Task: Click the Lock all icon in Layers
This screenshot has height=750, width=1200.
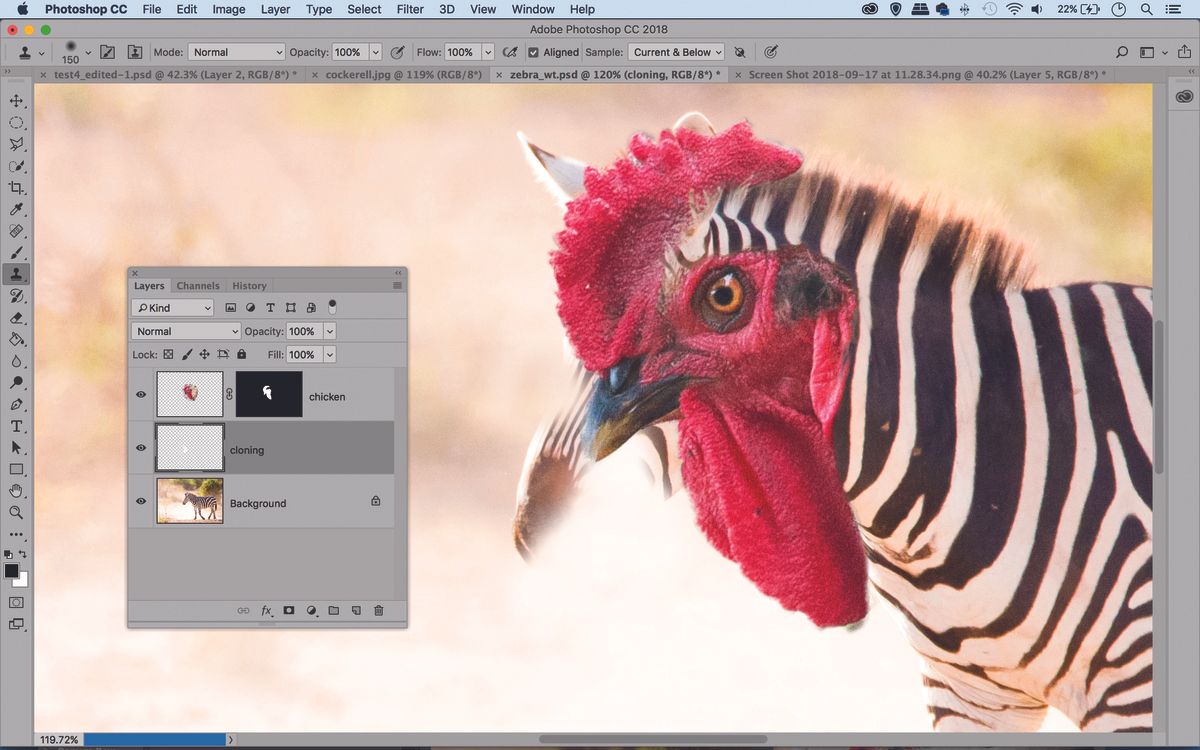Action: click(241, 354)
